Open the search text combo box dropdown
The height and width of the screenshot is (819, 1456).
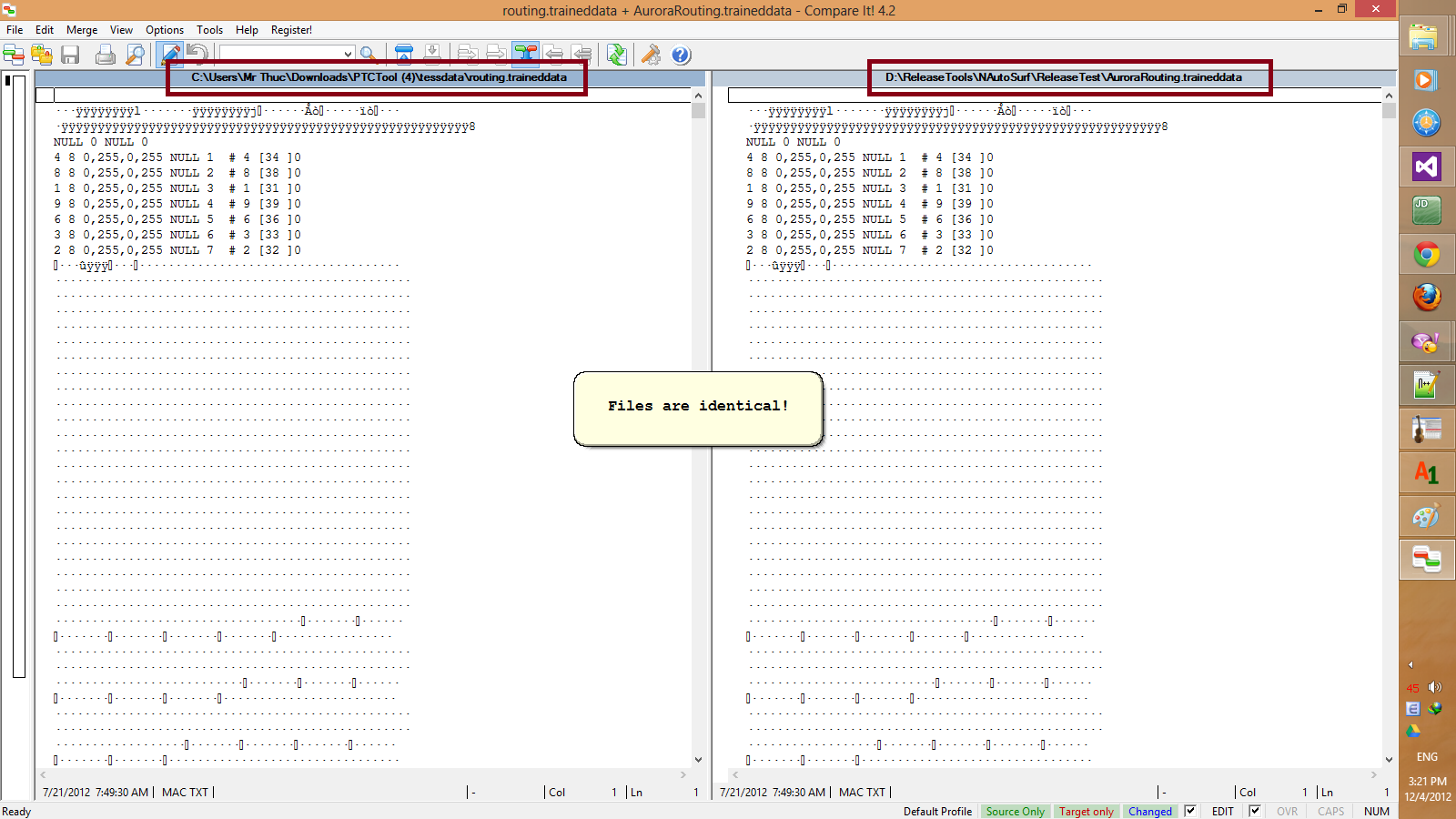pyautogui.click(x=348, y=55)
